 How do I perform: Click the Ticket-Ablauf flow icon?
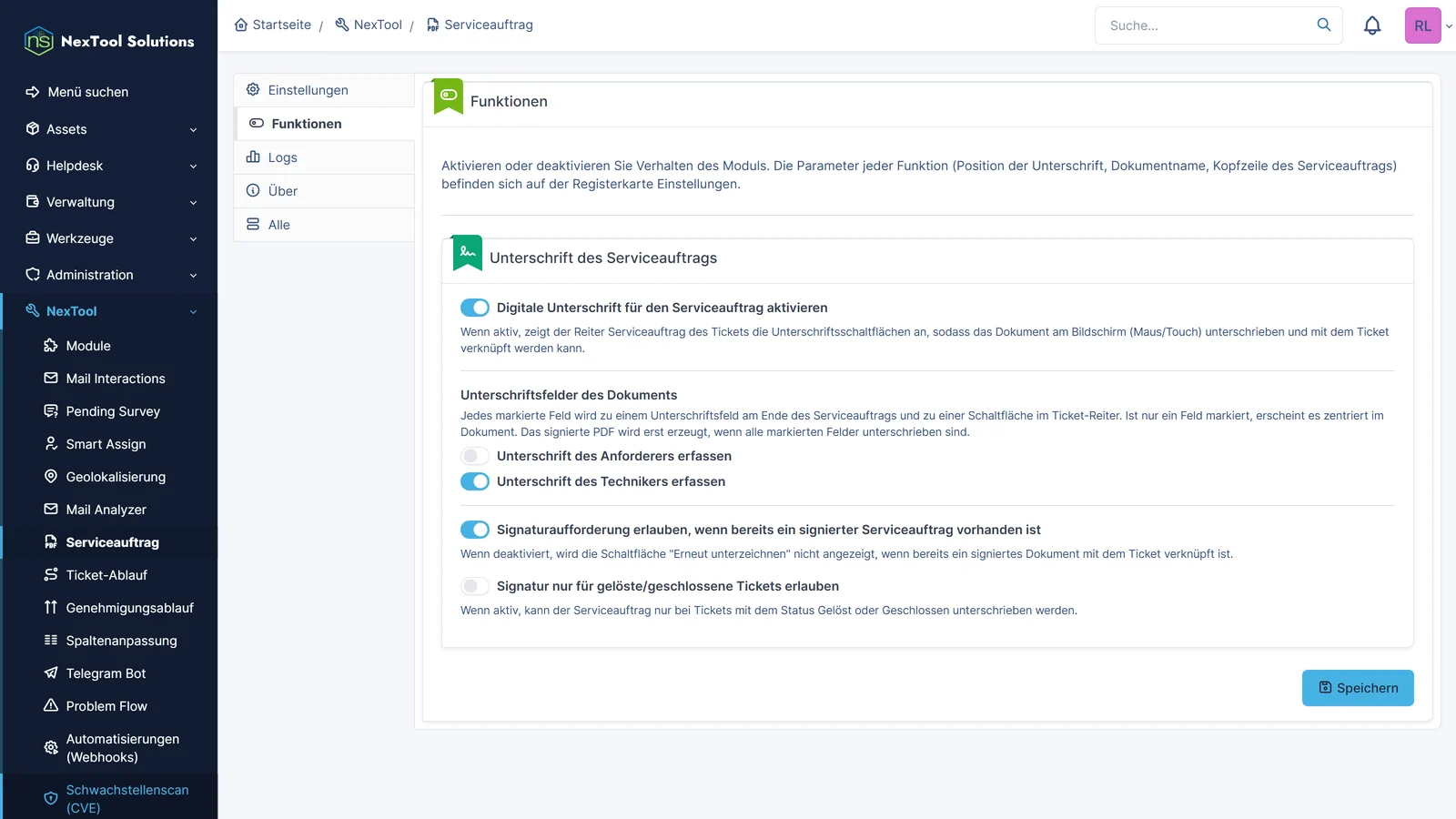[x=51, y=574]
